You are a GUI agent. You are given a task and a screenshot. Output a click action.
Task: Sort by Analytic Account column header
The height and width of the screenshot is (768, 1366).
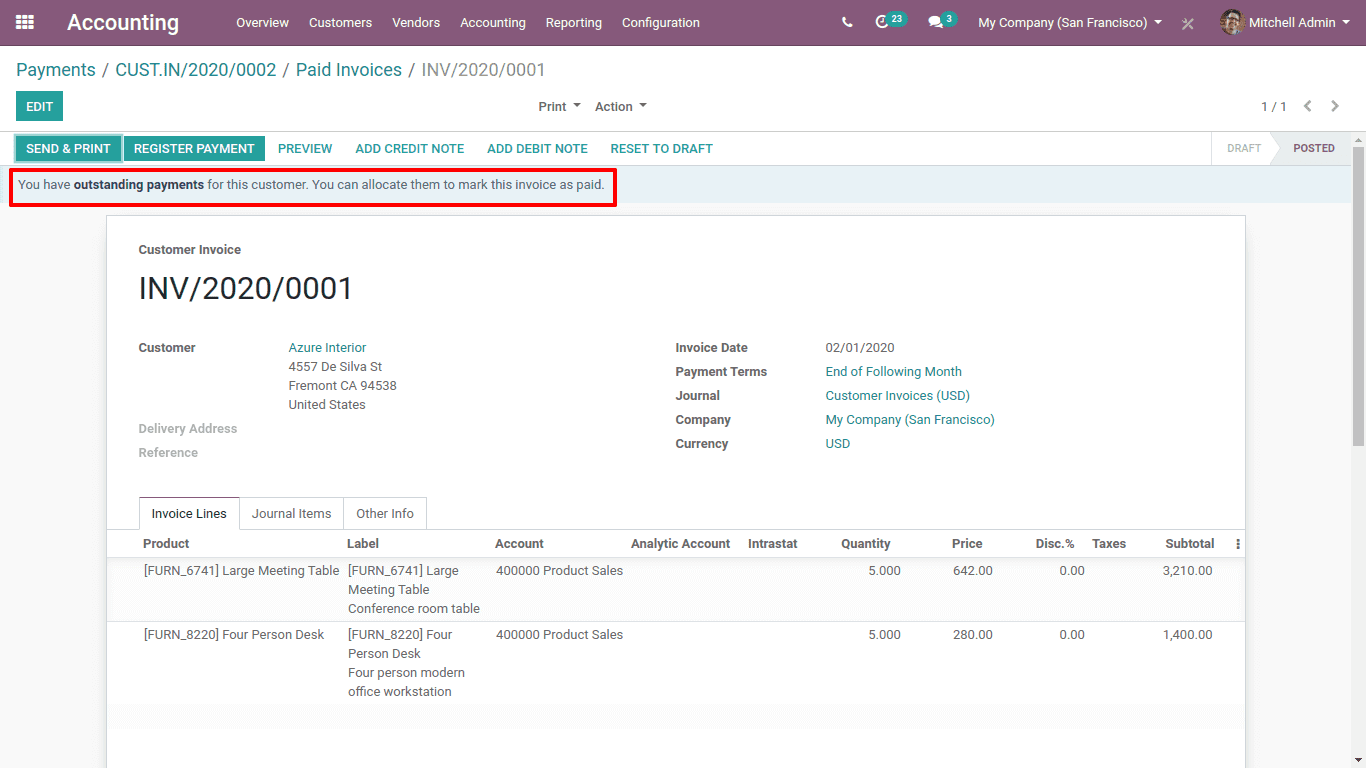(681, 544)
